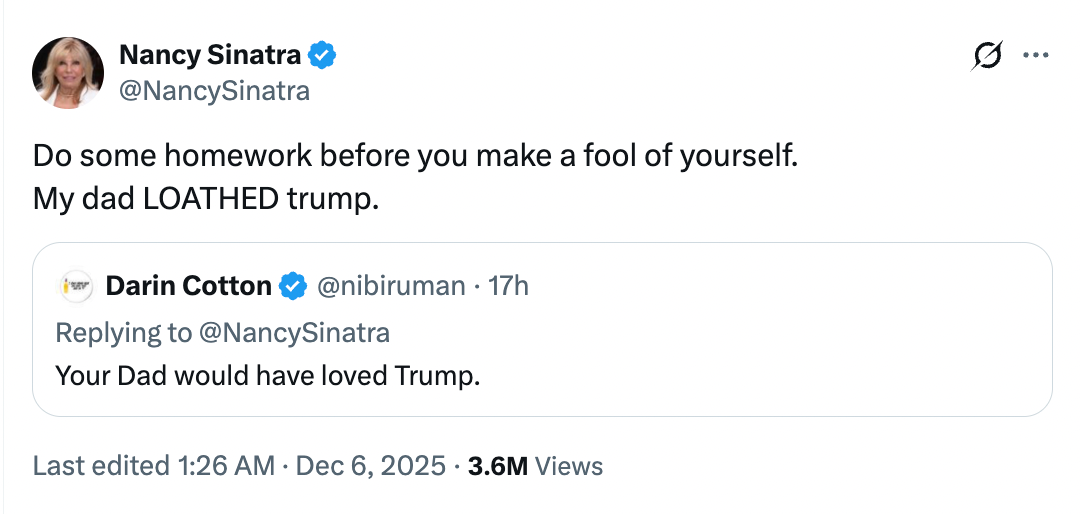Click 'Replying to @NancySinatra' text
This screenshot has width=1080, height=514.
pos(222,331)
